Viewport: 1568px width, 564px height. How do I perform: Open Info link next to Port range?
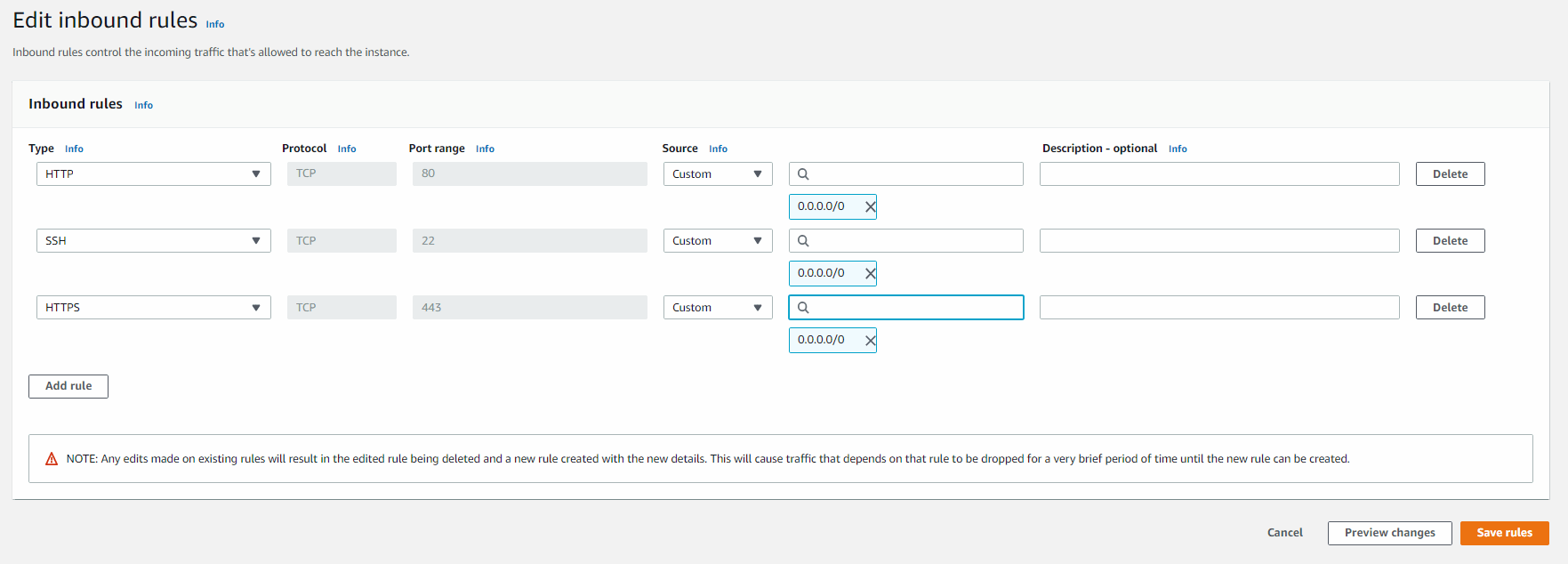485,149
